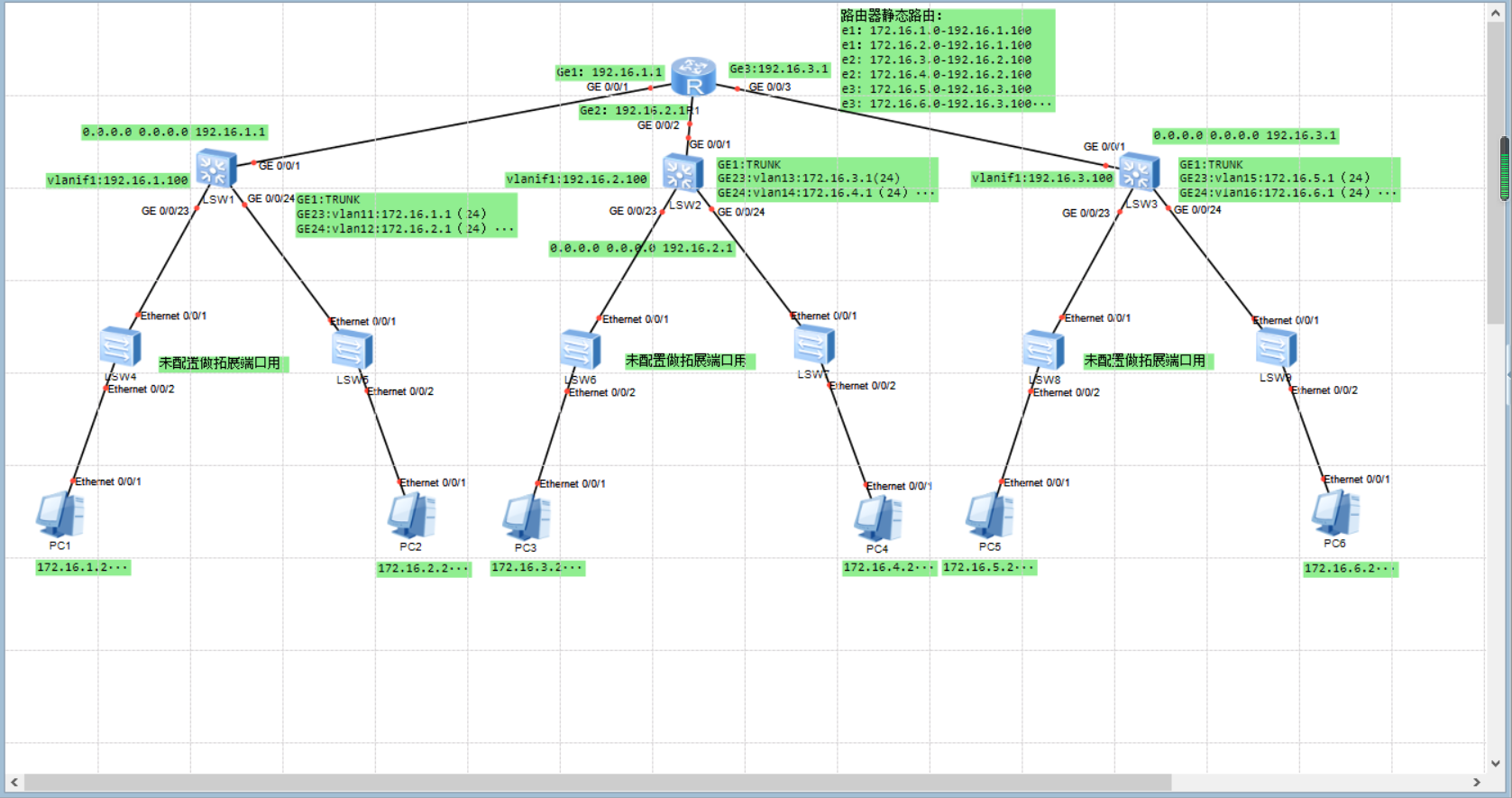The width and height of the screenshot is (1512, 798).
Task: Click the horizontal scrollbar thumb
Action: point(598,782)
